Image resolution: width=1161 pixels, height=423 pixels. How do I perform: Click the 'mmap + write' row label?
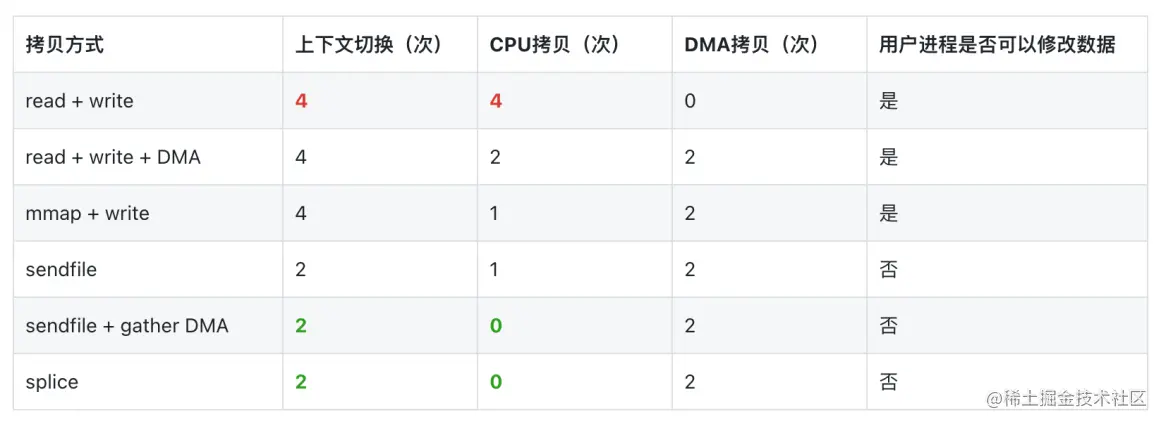click(x=87, y=213)
